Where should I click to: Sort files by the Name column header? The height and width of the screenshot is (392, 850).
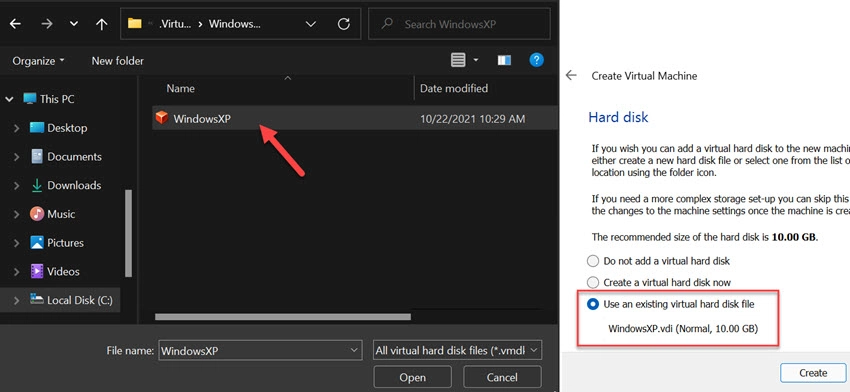(180, 88)
